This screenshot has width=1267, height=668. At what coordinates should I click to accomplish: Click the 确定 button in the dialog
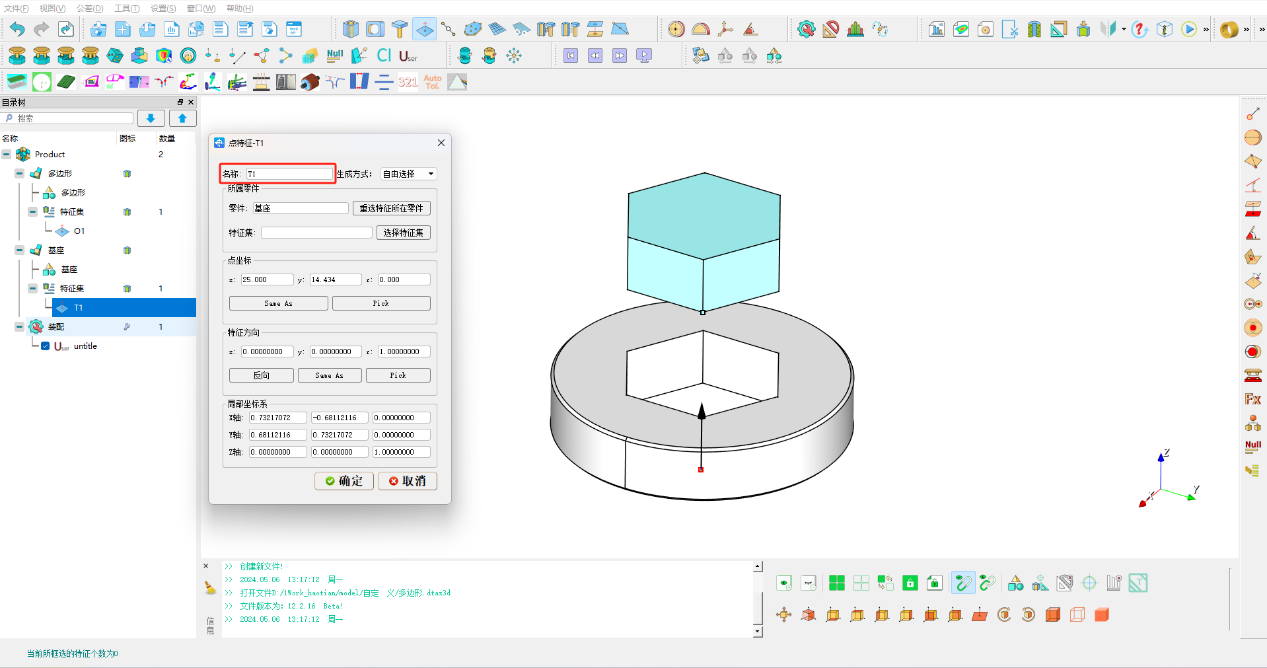(343, 481)
